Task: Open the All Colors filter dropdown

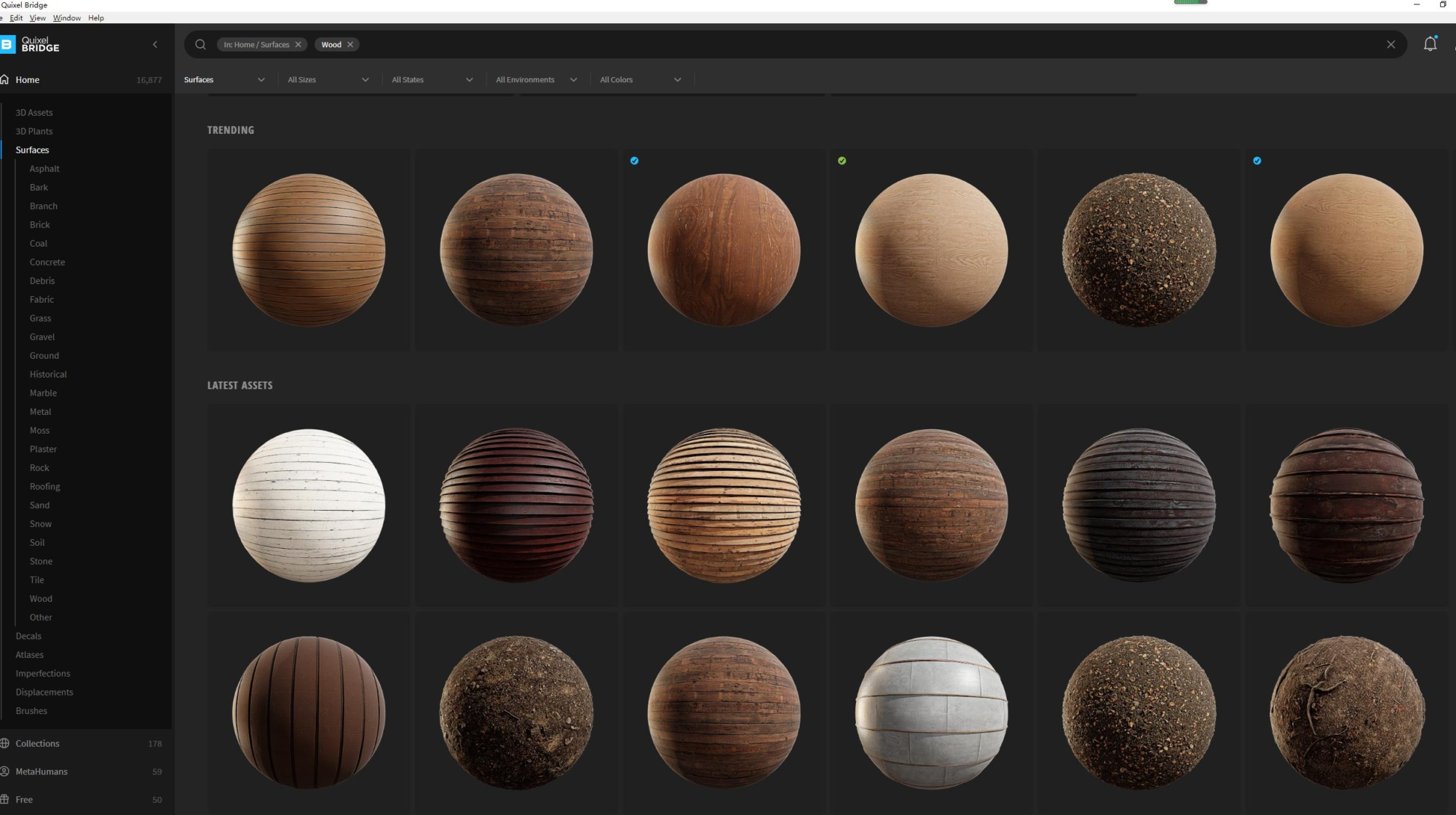Action: pyautogui.click(x=641, y=80)
